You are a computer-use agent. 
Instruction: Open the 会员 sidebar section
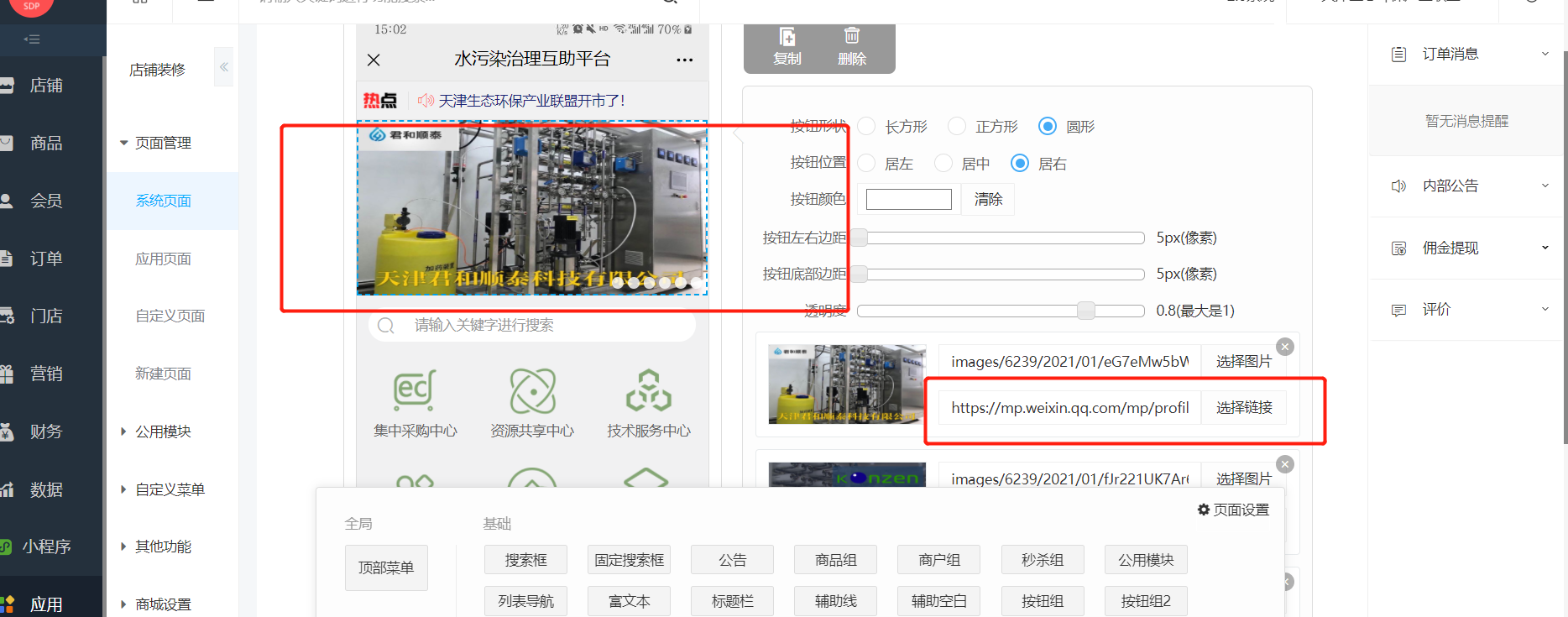tap(46, 201)
